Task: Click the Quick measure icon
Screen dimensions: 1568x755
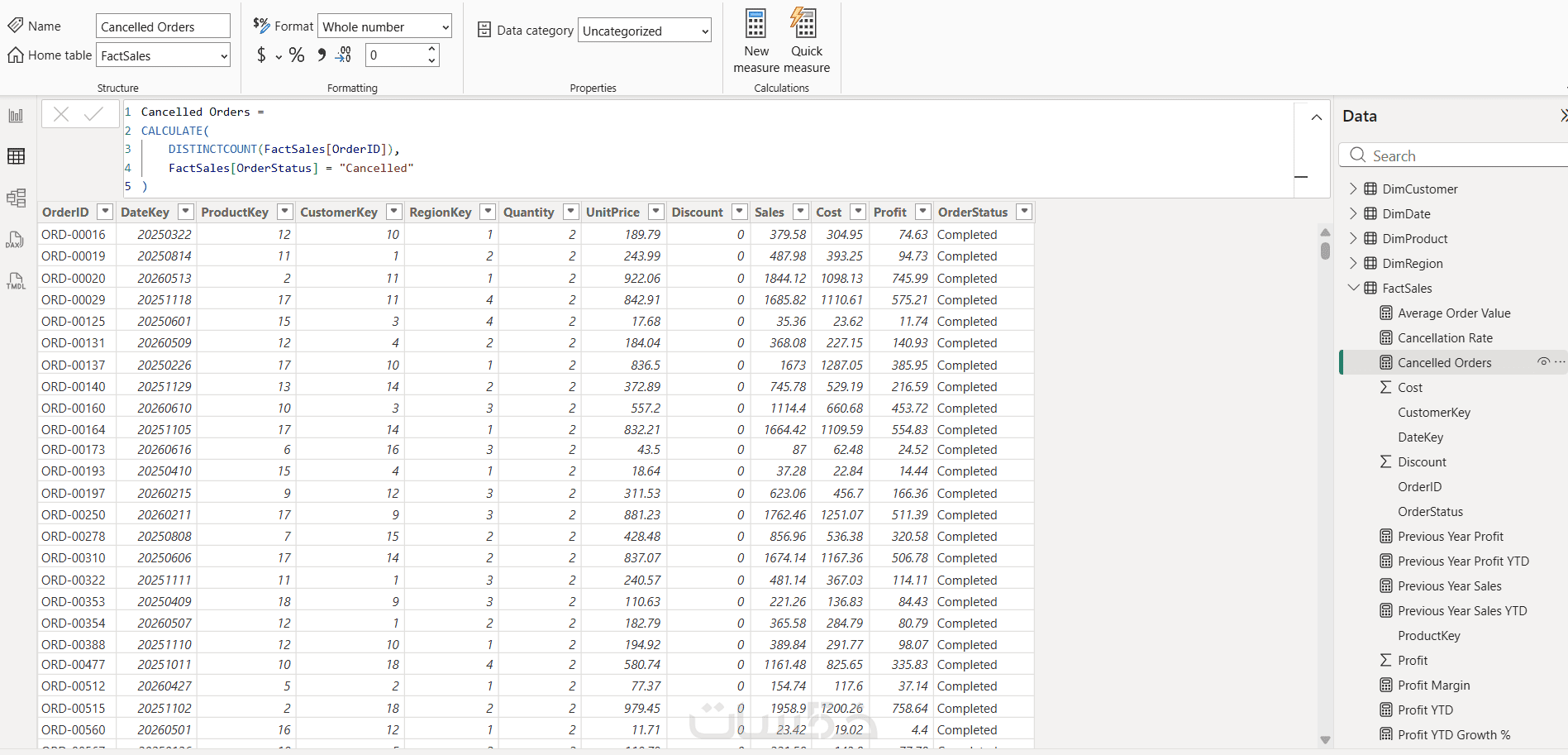Action: [805, 41]
